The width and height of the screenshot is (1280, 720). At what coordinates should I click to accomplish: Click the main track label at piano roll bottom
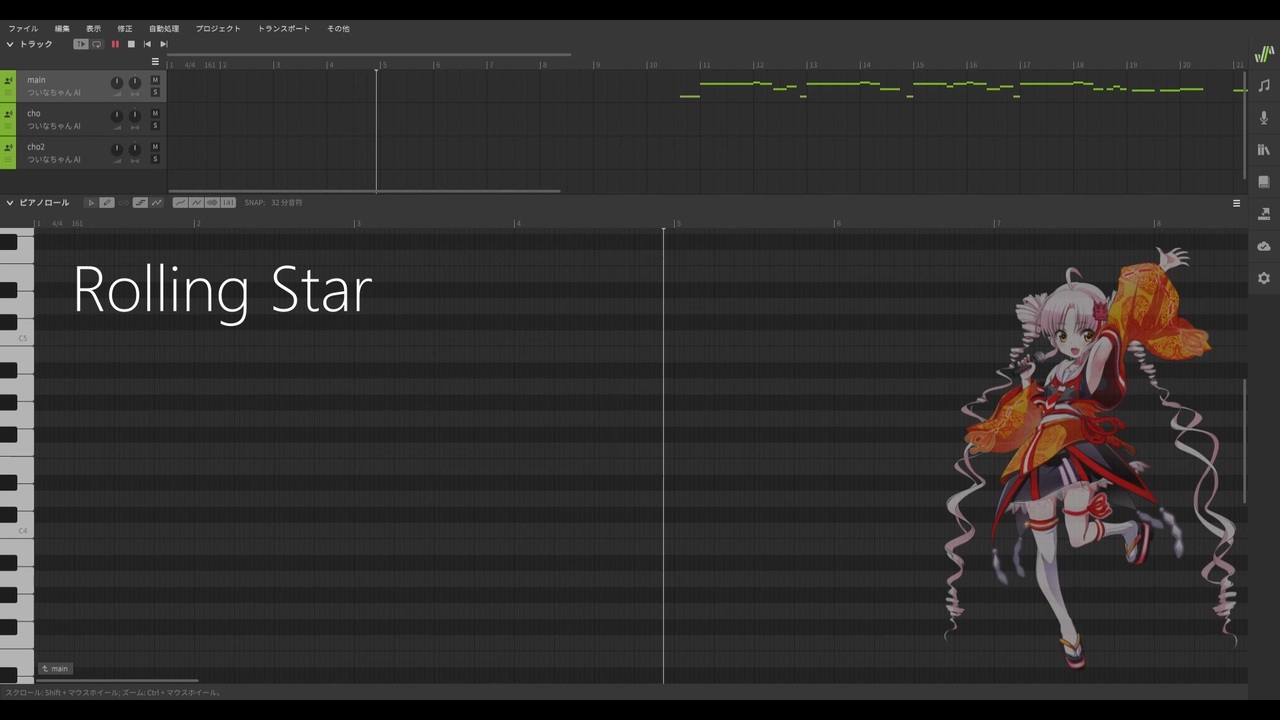[x=55, y=669]
